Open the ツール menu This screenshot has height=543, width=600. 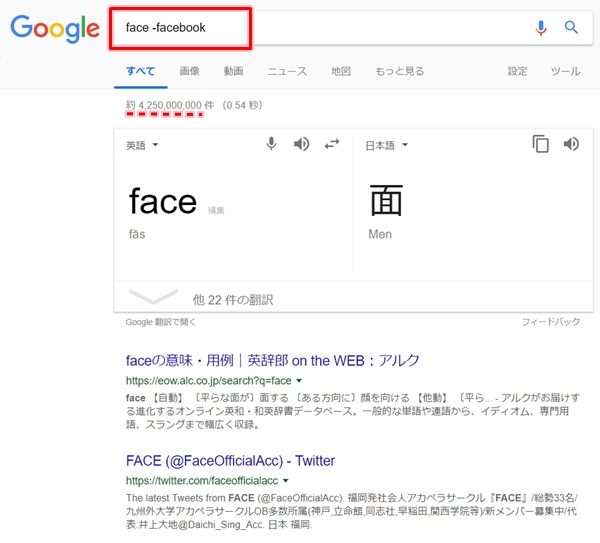point(565,71)
